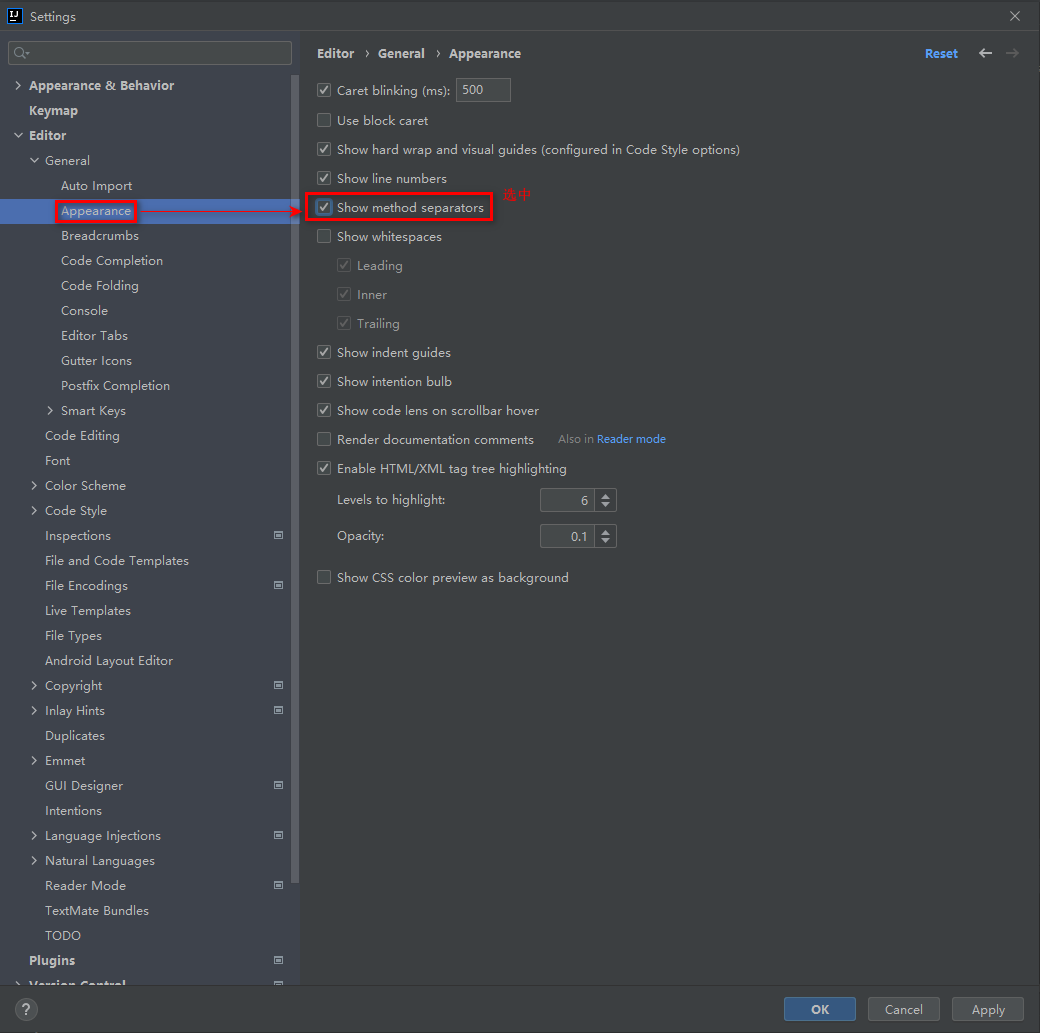Decrease Levels to highlight value
This screenshot has width=1040, height=1033.
[x=606, y=506]
